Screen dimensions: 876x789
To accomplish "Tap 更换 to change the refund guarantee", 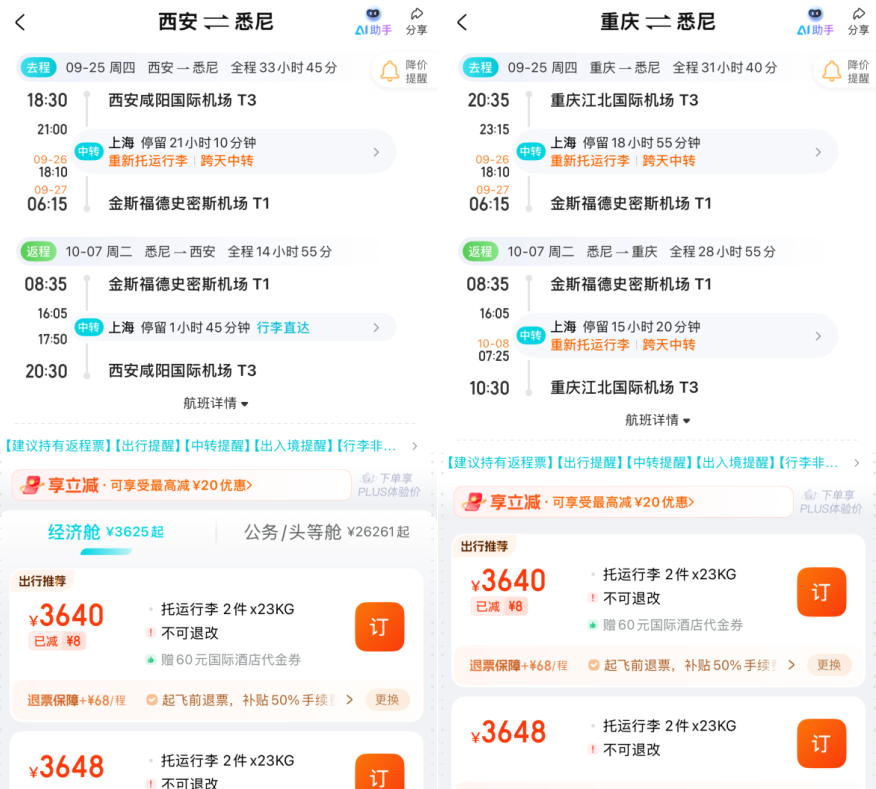I will coord(388,700).
